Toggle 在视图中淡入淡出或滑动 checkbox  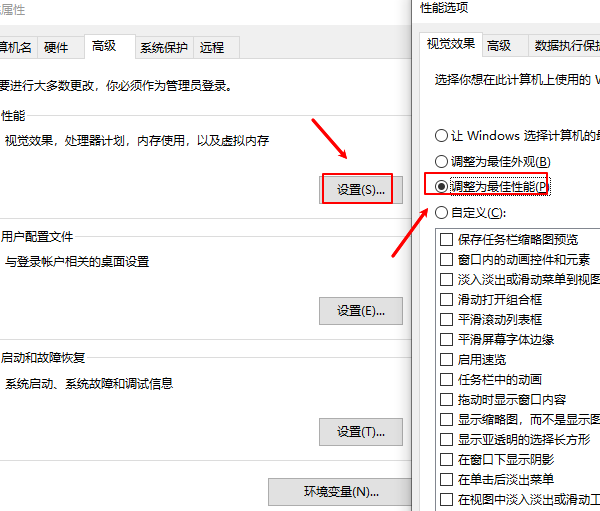point(446,499)
